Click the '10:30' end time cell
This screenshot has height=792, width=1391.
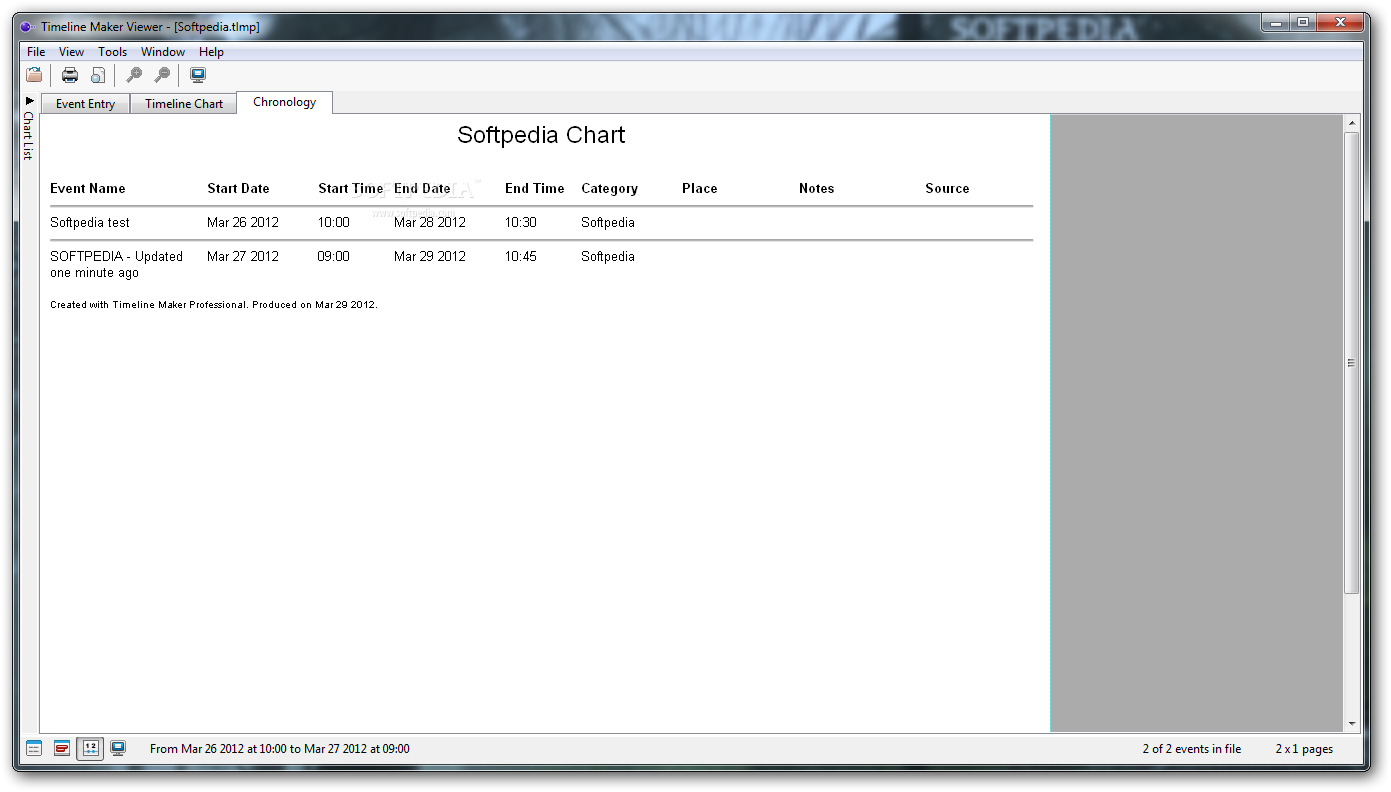(521, 223)
